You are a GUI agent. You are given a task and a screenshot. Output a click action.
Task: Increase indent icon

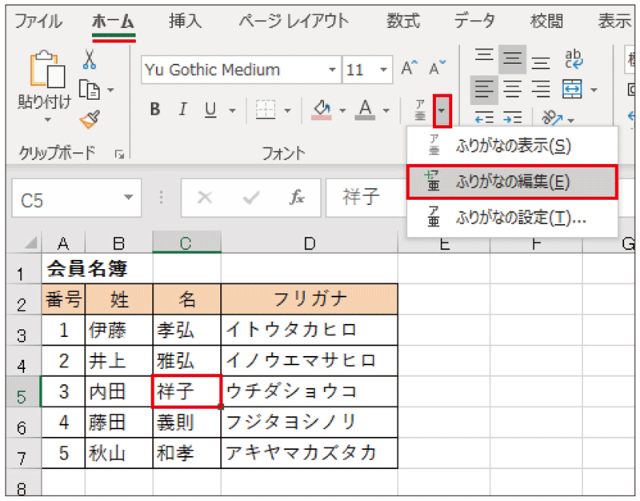pyautogui.click(x=512, y=118)
